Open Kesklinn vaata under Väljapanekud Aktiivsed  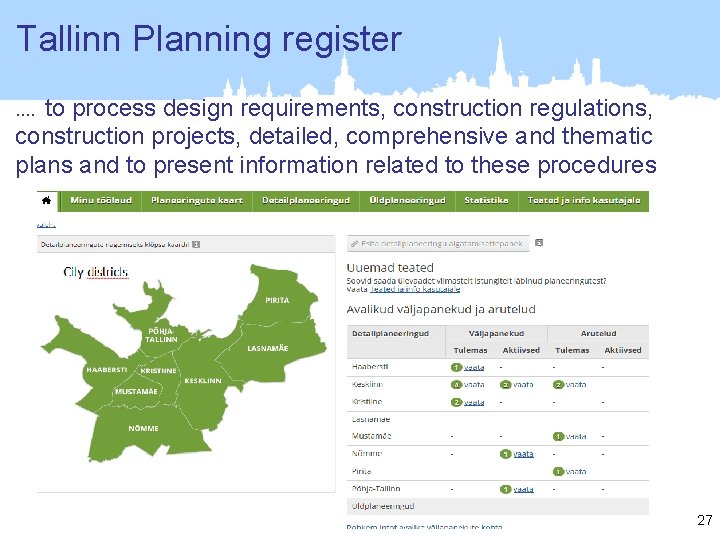[x=523, y=385]
